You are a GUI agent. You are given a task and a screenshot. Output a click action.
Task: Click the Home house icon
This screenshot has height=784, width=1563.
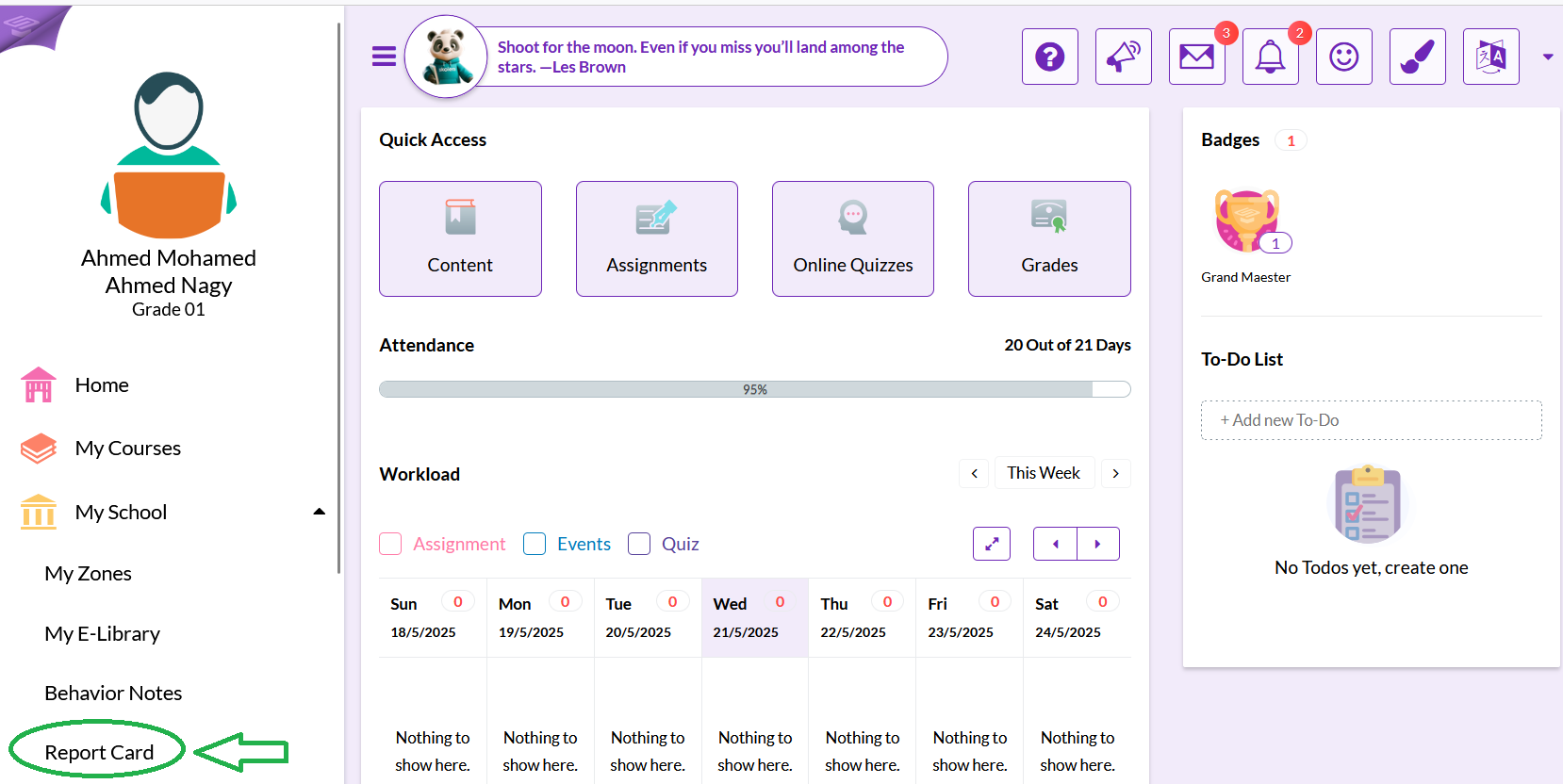pyautogui.click(x=39, y=384)
